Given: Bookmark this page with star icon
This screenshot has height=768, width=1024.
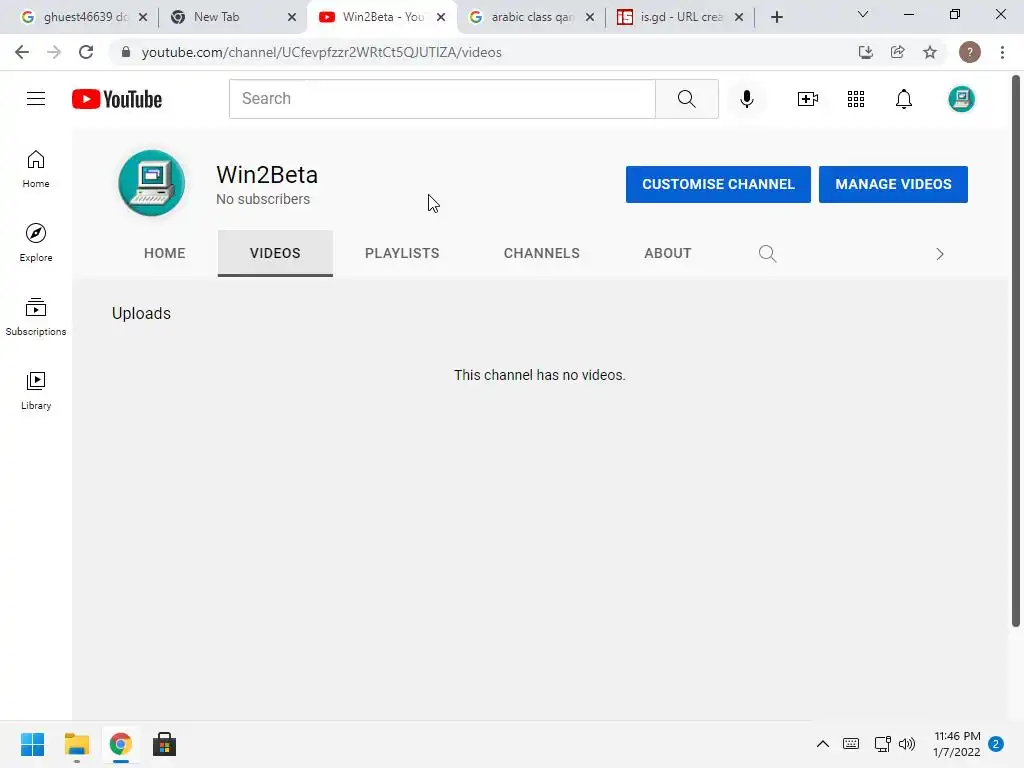Looking at the screenshot, I should (930, 52).
